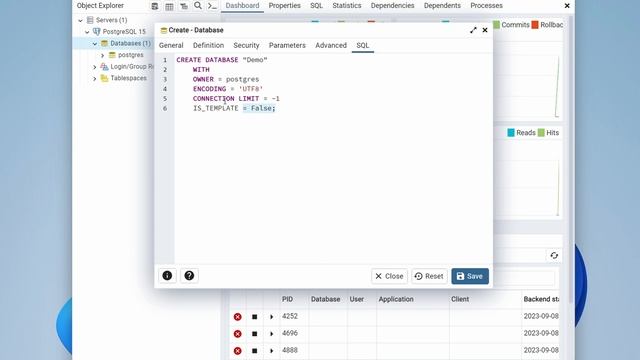Click 'CREATE DATABASE' text on line 1
The image size is (640, 360).
(207, 60)
